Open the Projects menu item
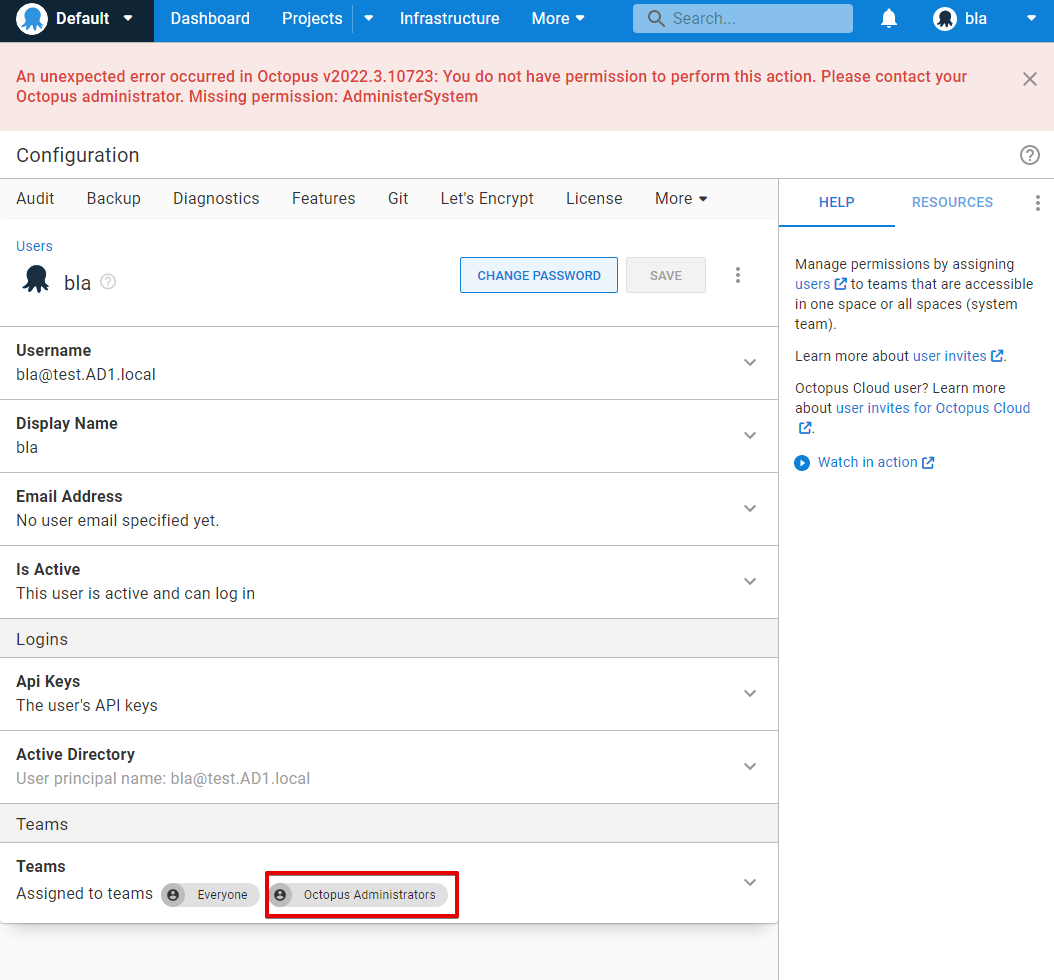 pos(312,18)
